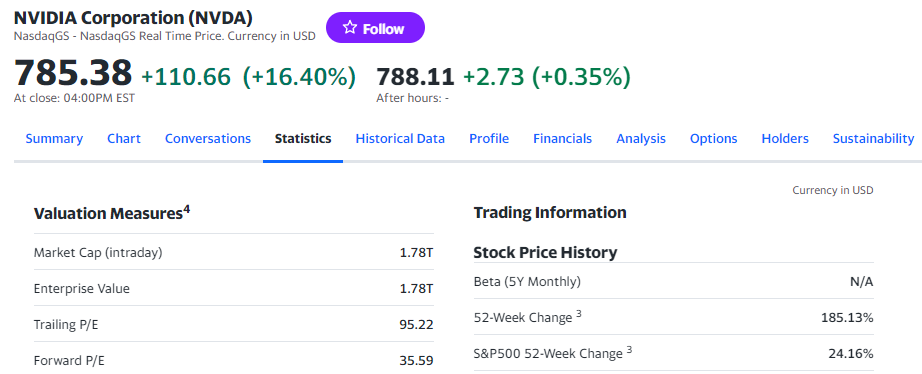Select the Statistics tab
The image size is (922, 374).
click(x=303, y=139)
